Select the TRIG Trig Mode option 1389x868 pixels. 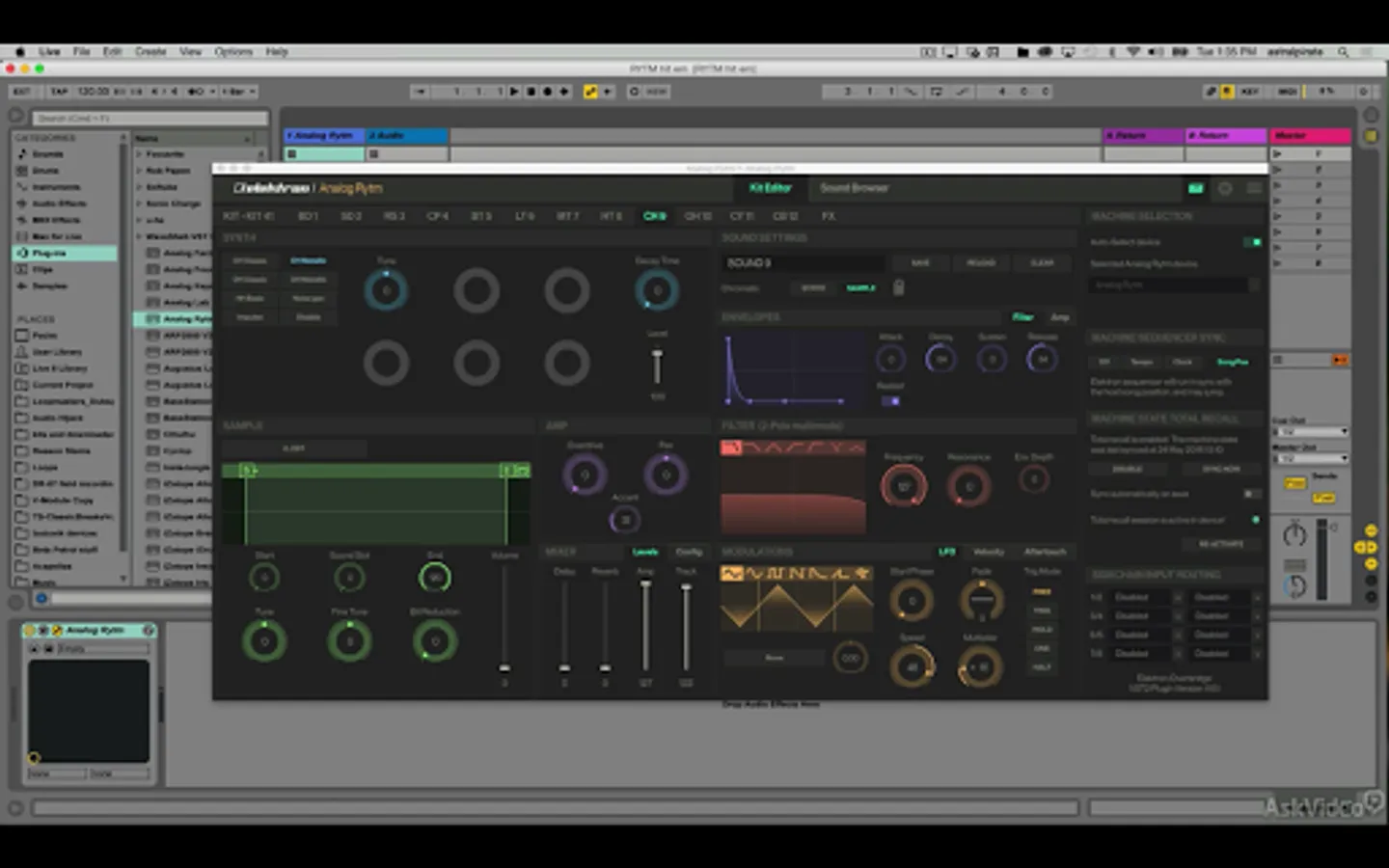pos(1043,610)
